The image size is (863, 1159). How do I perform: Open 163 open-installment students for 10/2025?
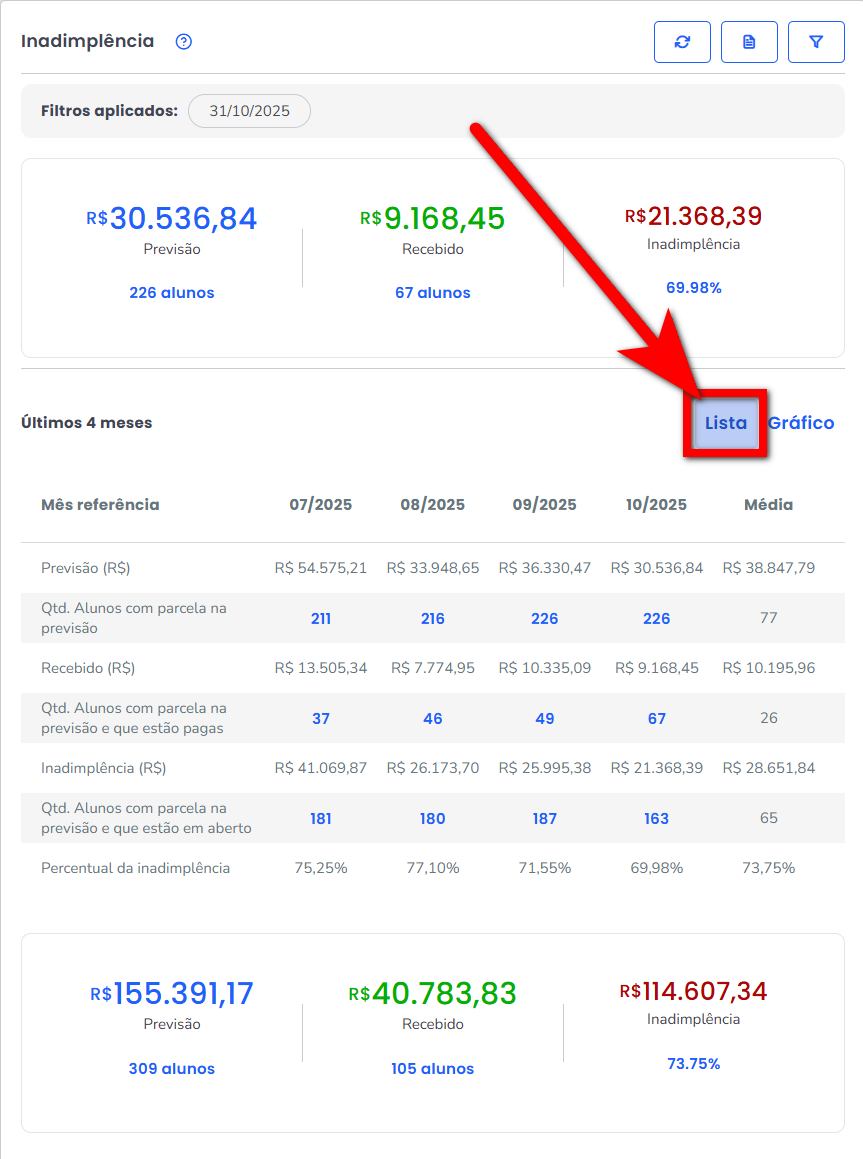point(656,819)
